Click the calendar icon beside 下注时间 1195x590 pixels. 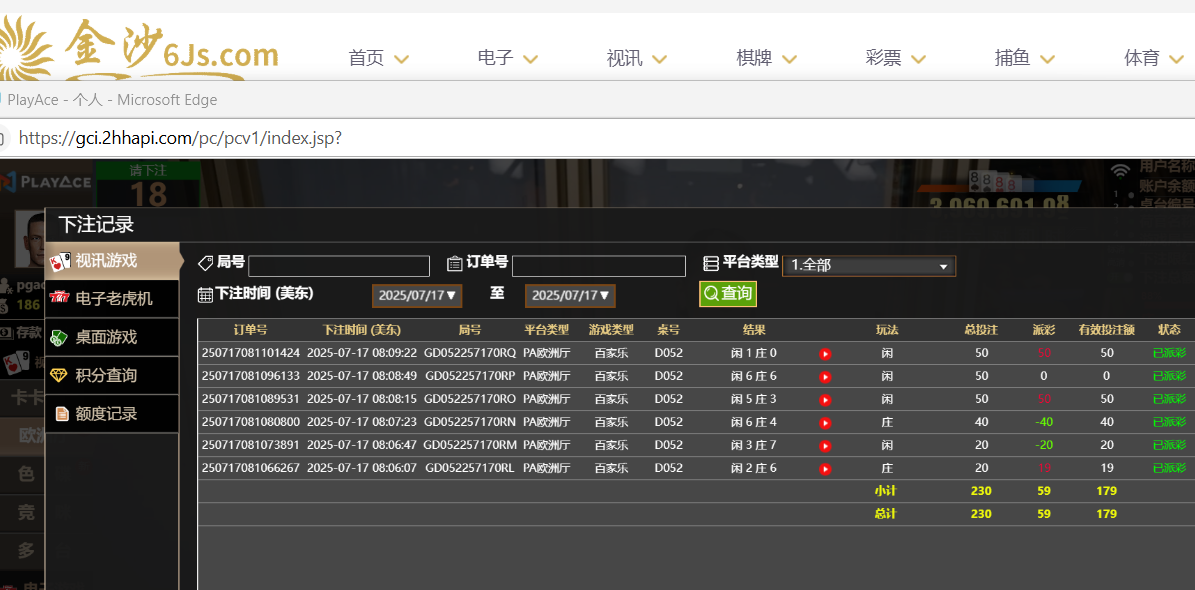click(x=205, y=294)
